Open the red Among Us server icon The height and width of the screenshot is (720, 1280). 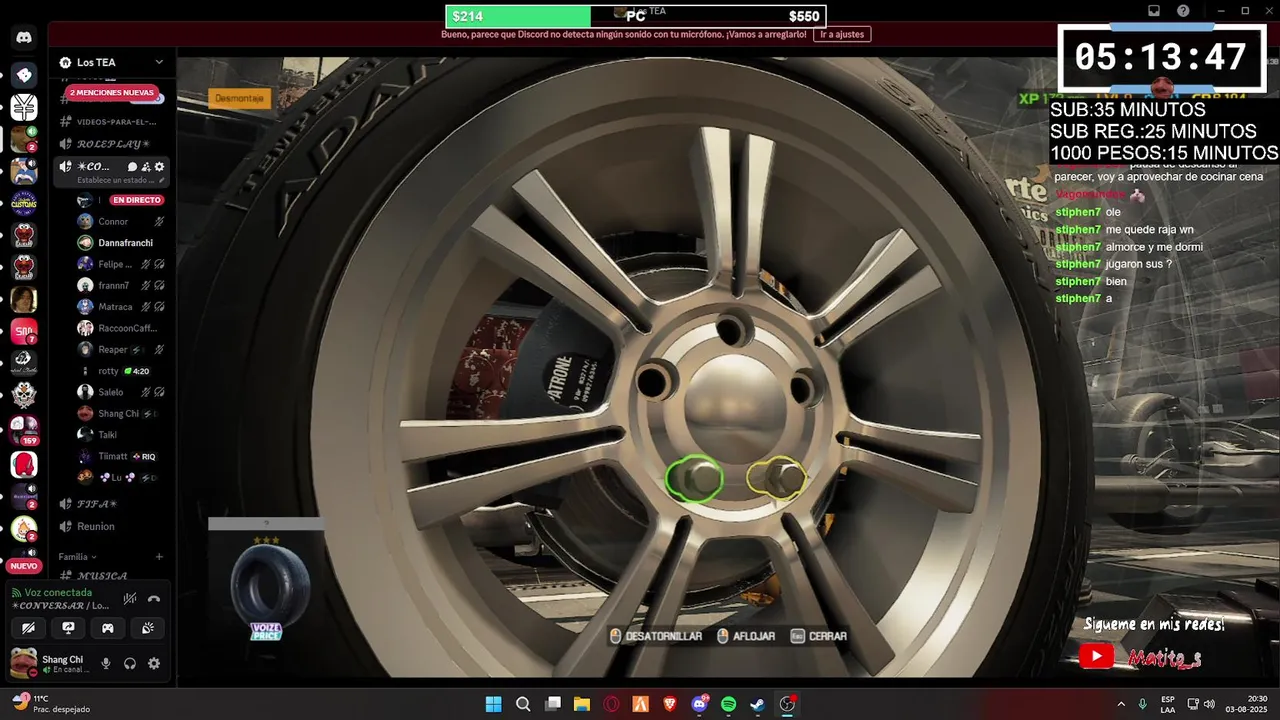pyautogui.click(x=24, y=464)
